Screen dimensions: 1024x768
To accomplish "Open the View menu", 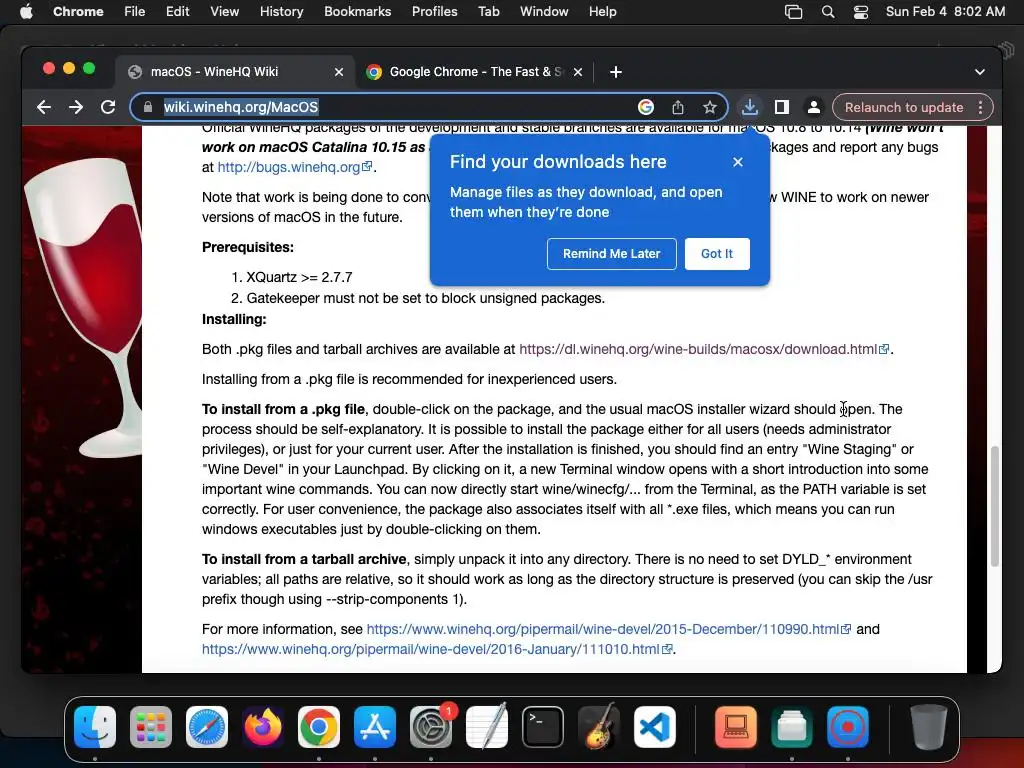I will [x=224, y=12].
